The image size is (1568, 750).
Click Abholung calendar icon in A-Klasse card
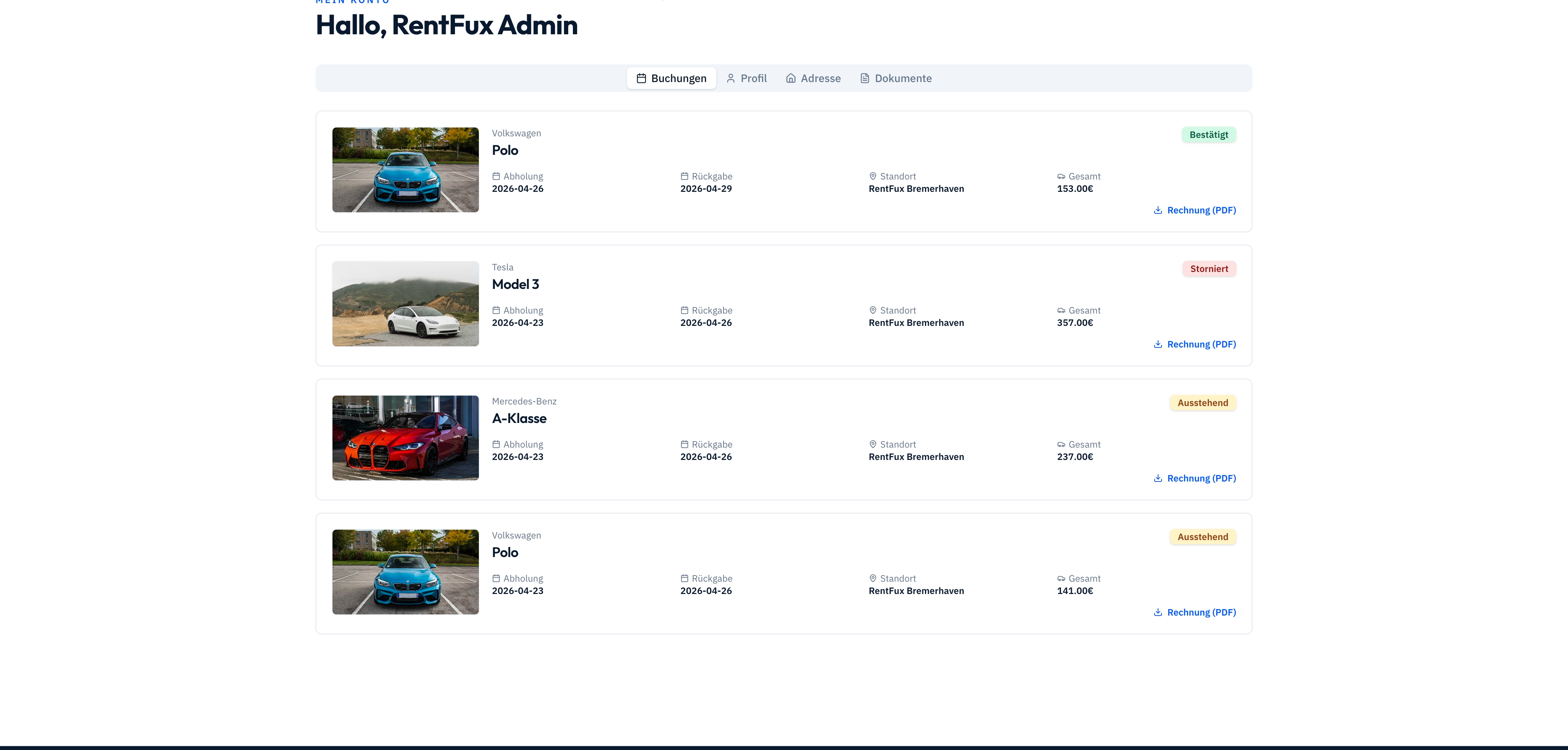[x=496, y=444]
